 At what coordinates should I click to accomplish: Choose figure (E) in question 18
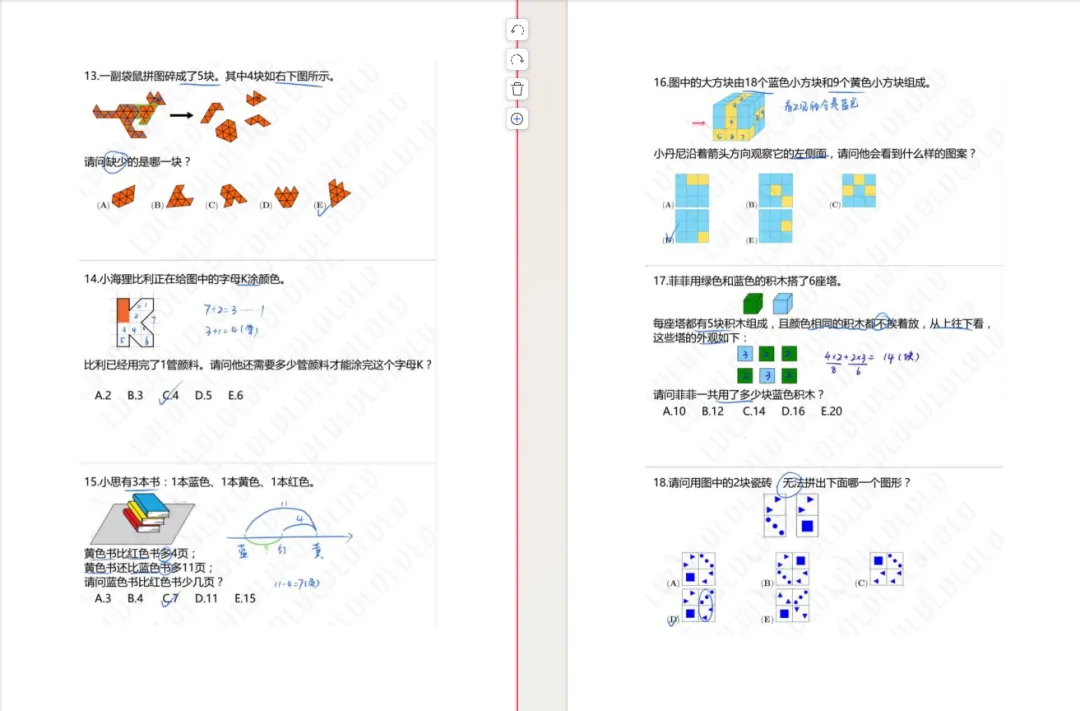pos(792,606)
